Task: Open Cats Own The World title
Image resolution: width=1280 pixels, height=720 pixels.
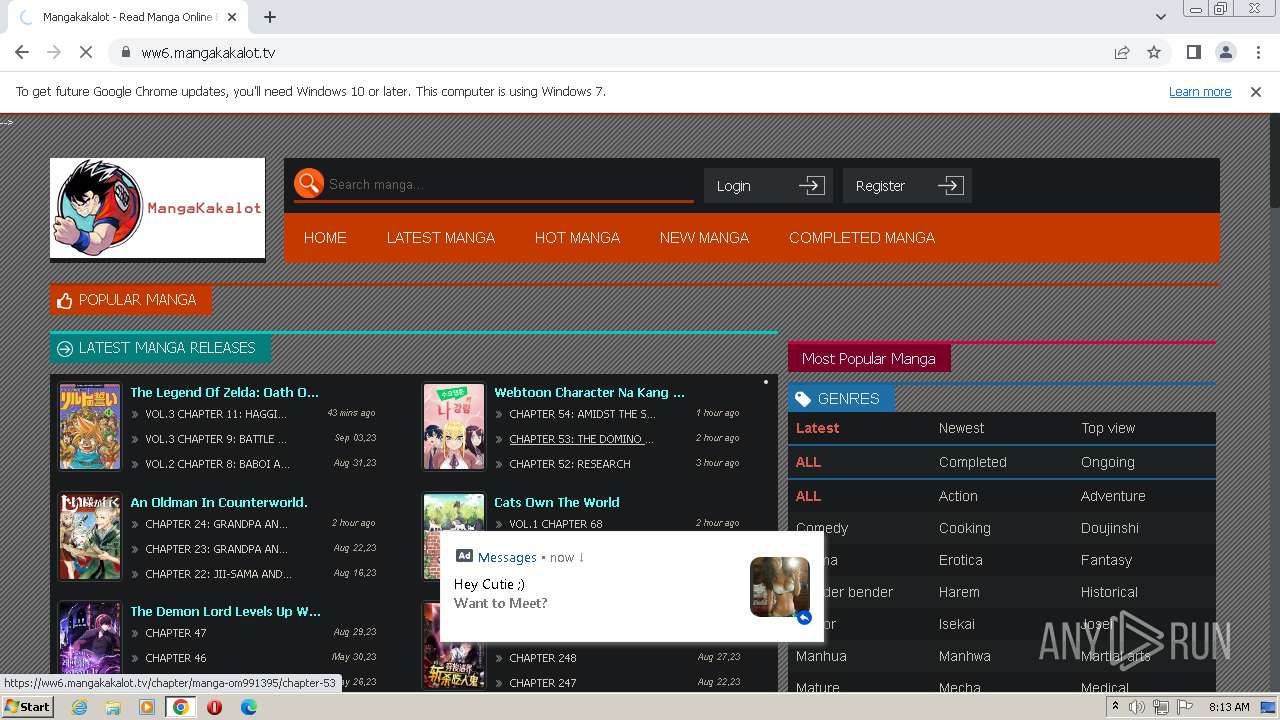Action: (x=557, y=502)
